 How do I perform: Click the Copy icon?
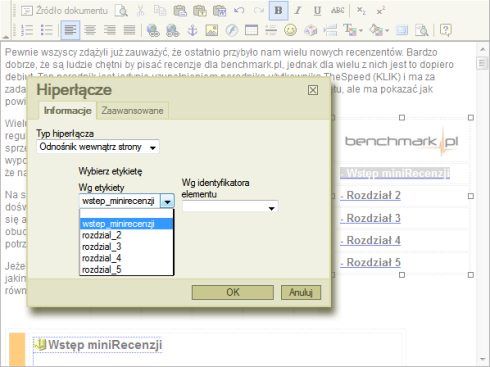[x=160, y=11]
